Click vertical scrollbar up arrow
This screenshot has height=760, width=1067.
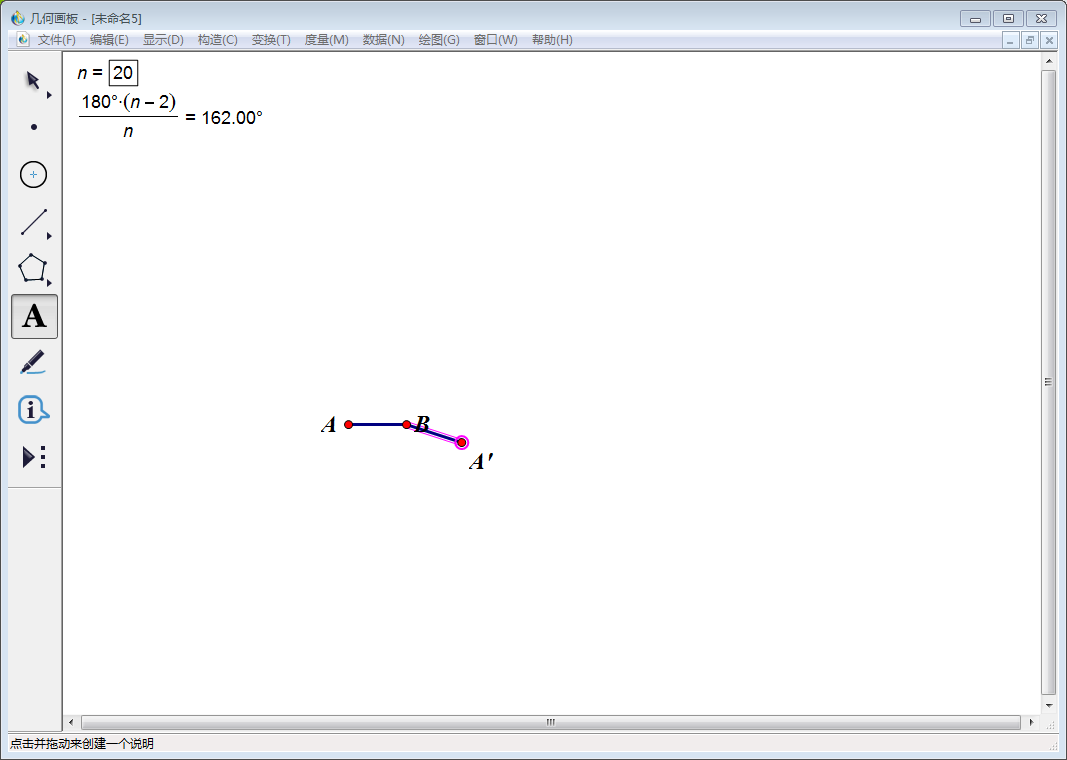point(1049,62)
